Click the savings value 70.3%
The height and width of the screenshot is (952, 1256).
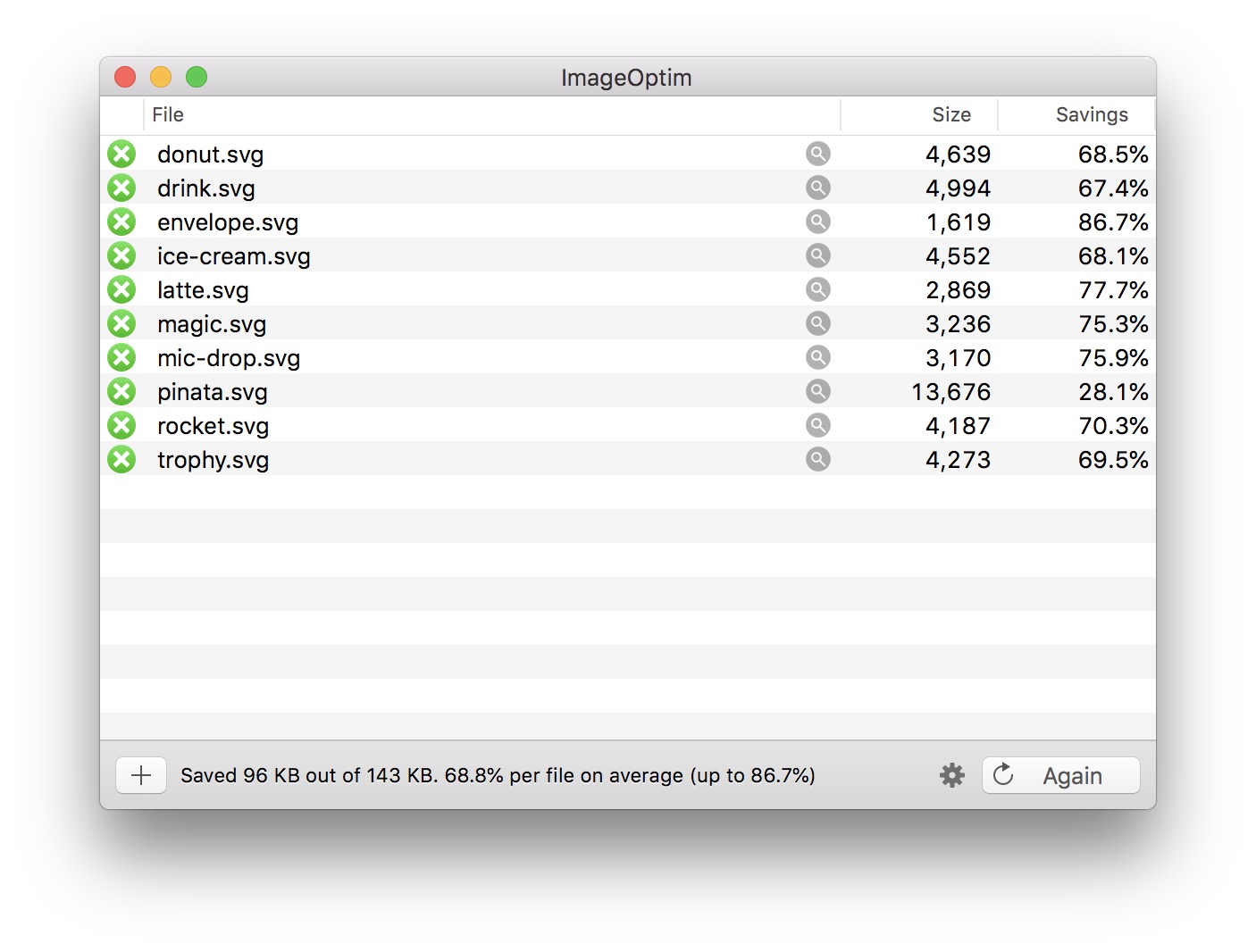click(x=1113, y=426)
